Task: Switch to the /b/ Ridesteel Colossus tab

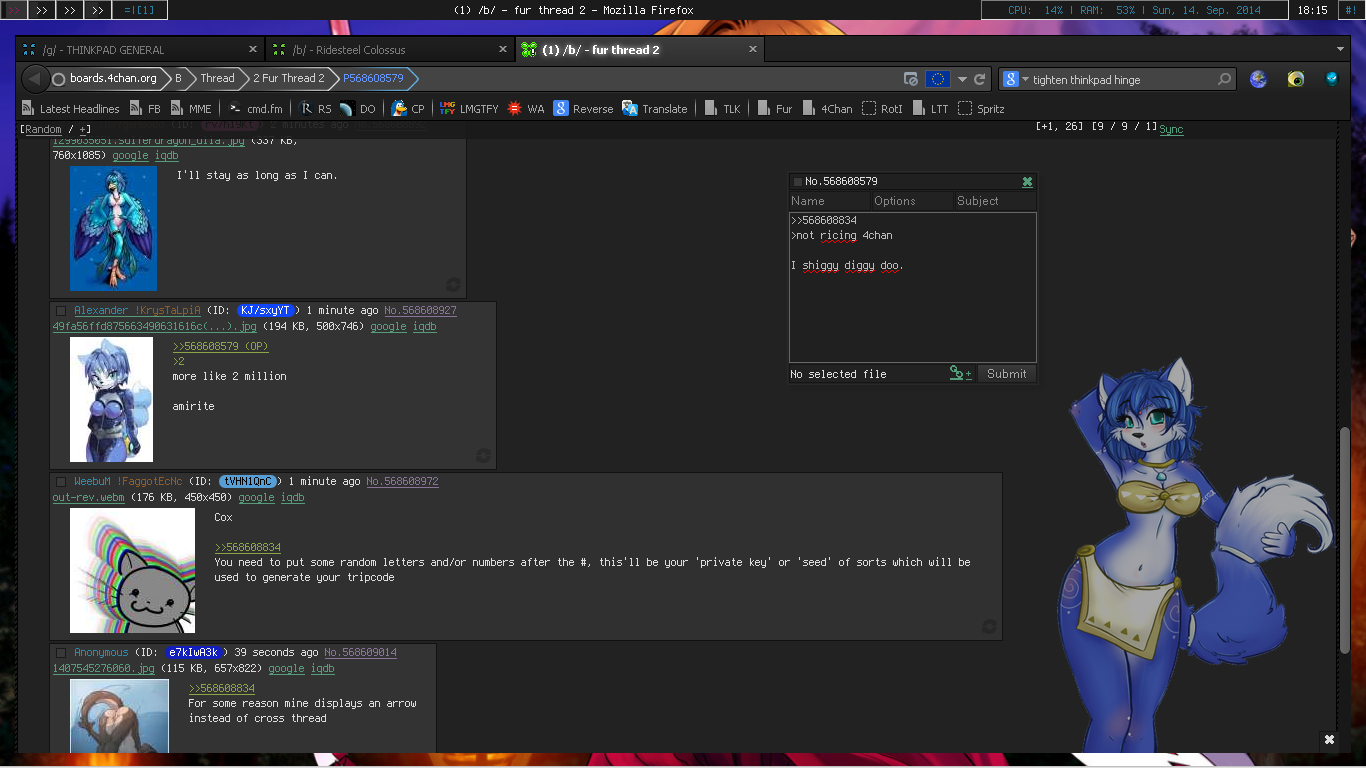Action: (x=391, y=50)
